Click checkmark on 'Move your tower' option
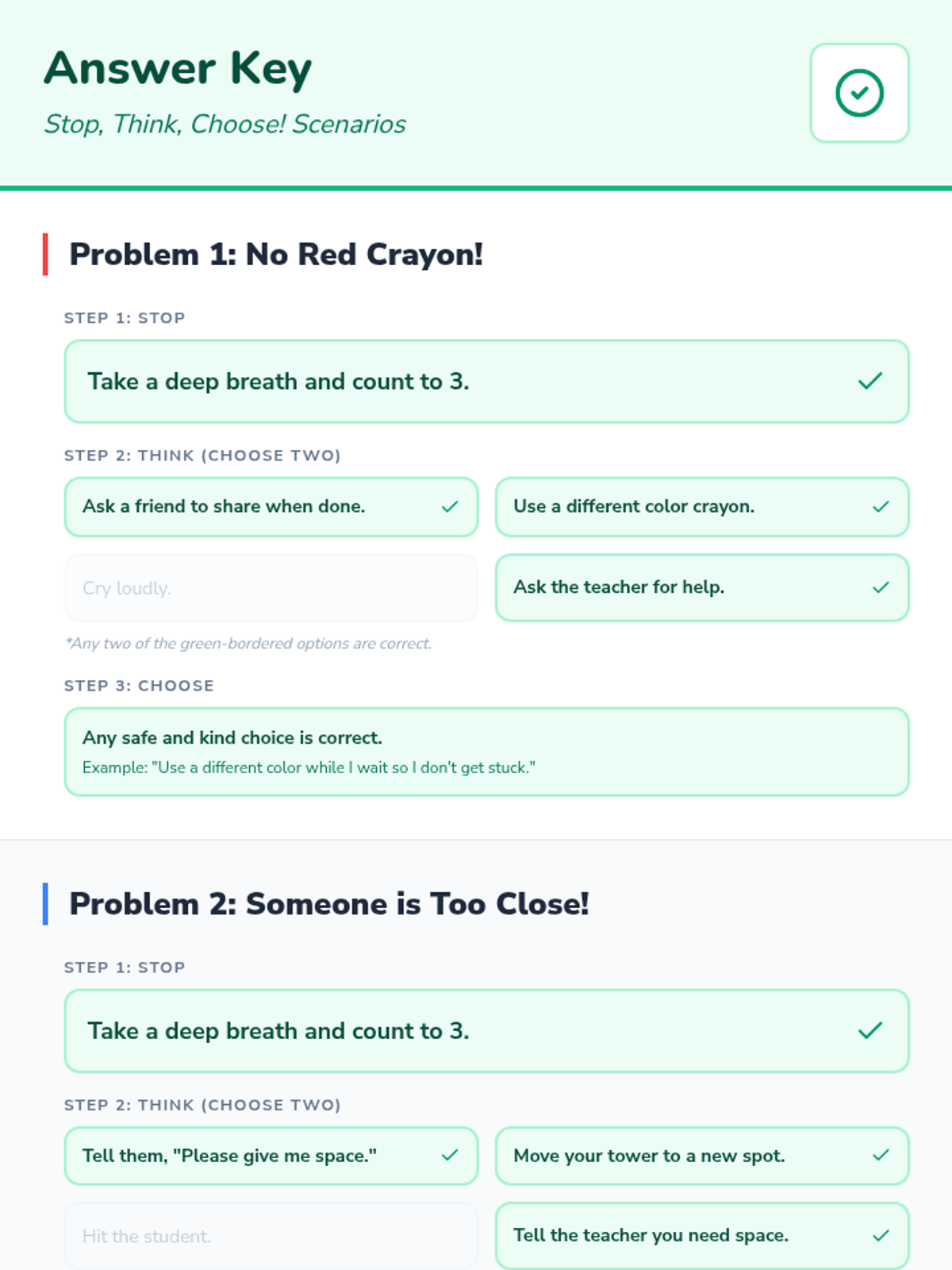The image size is (952, 1270). 881,1155
